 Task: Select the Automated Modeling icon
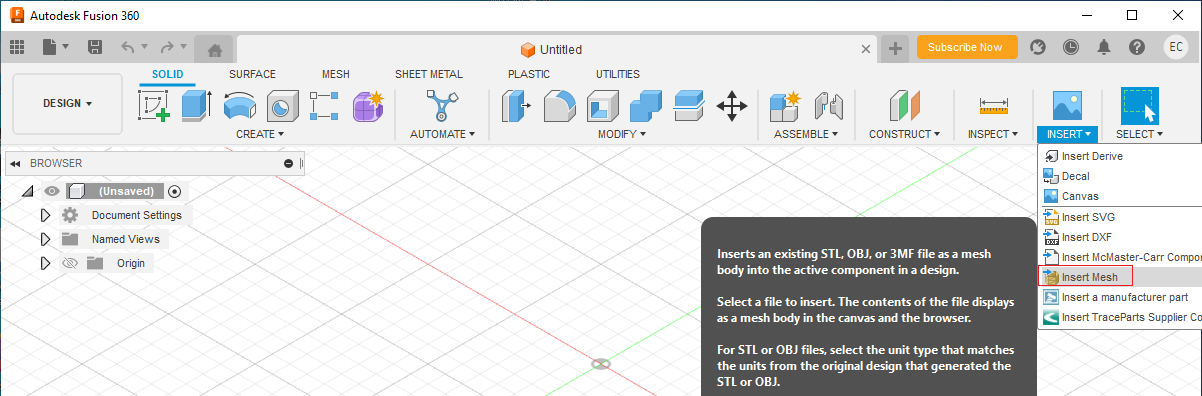441,105
